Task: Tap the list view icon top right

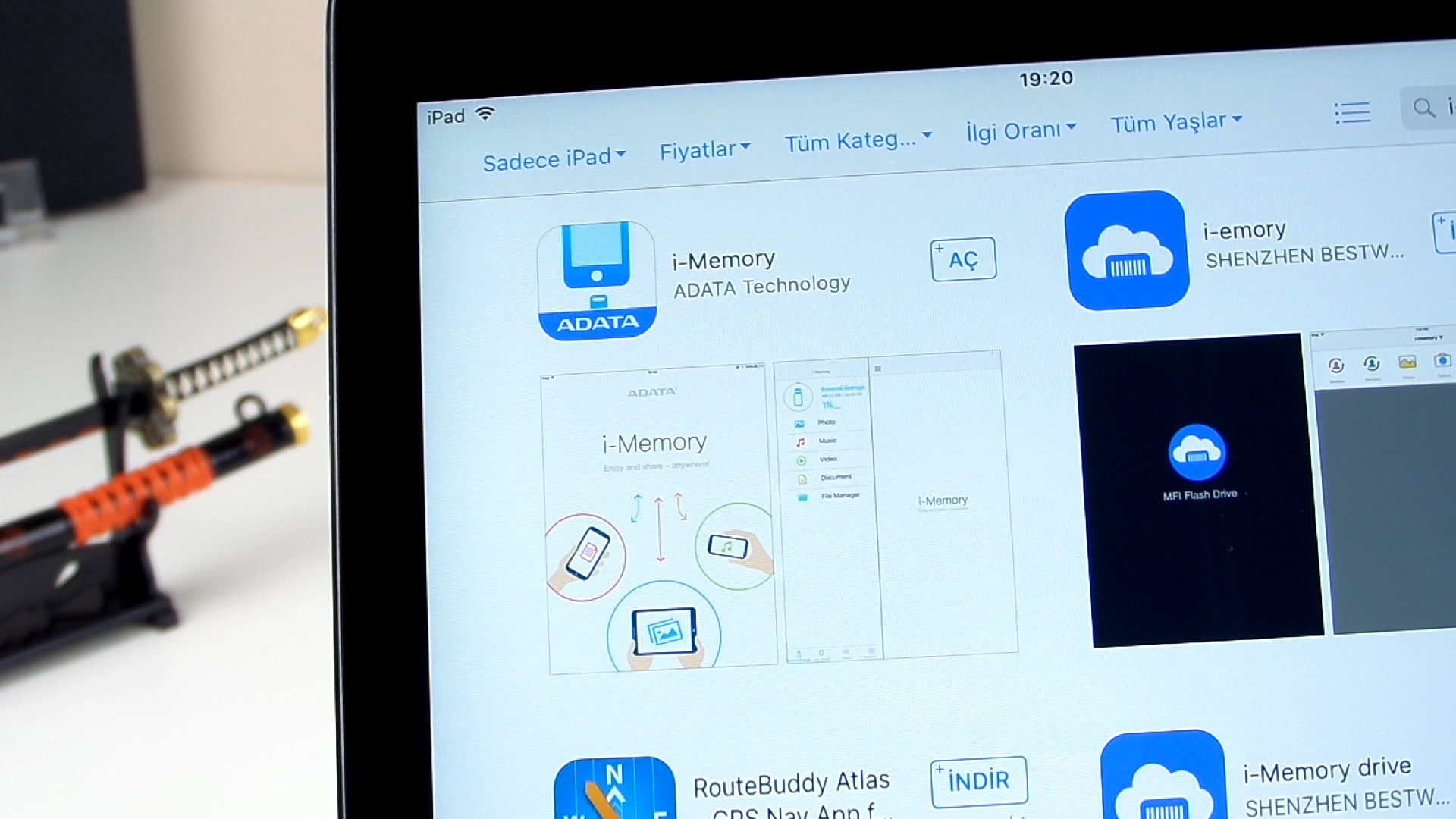Action: pyautogui.click(x=1351, y=113)
